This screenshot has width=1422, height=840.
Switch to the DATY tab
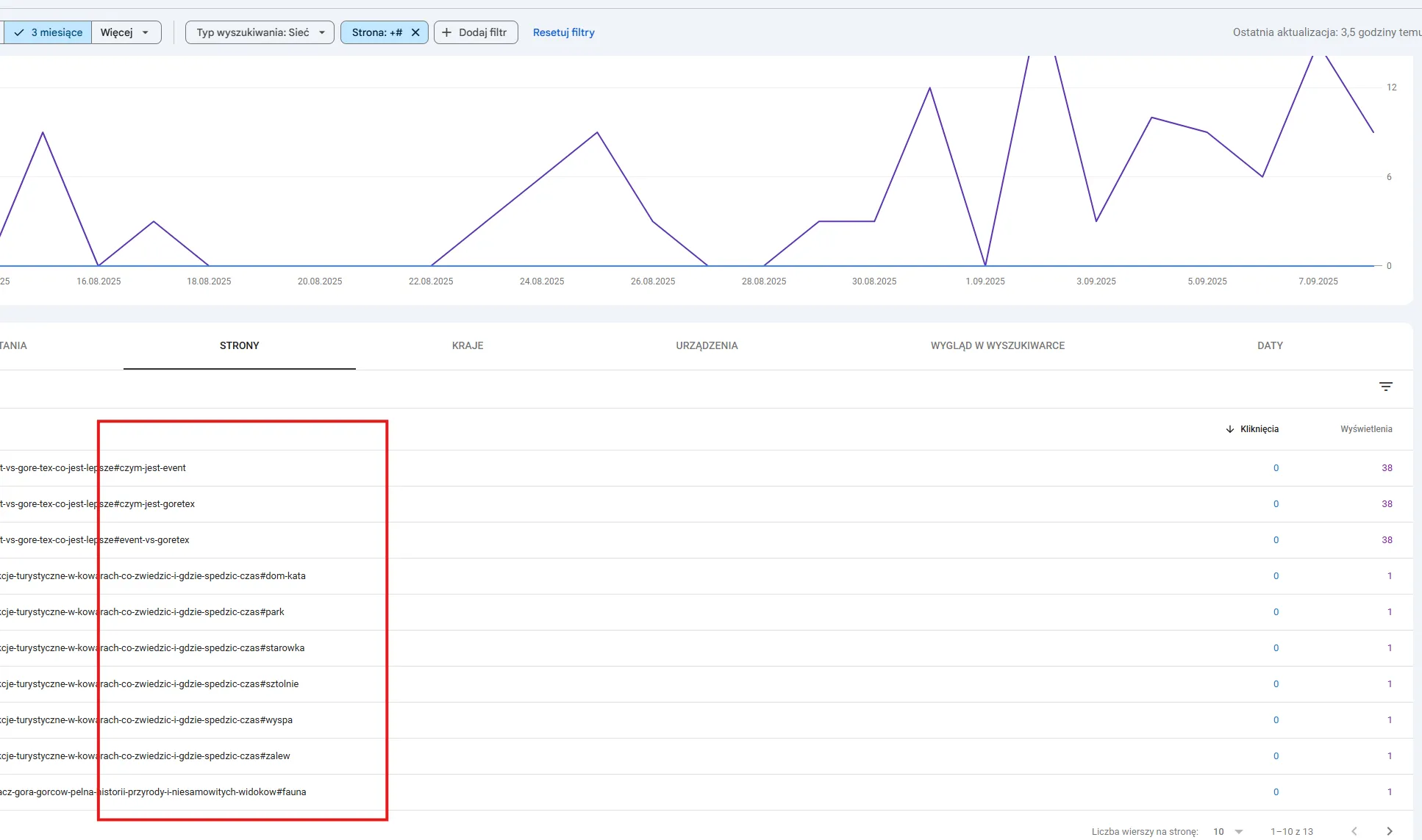click(1270, 345)
